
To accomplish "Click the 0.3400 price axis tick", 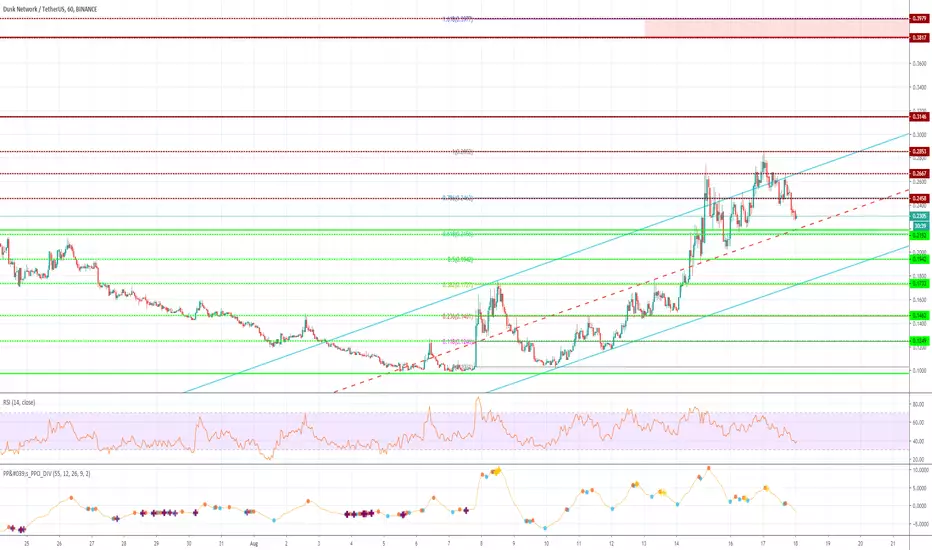I will (919, 87).
